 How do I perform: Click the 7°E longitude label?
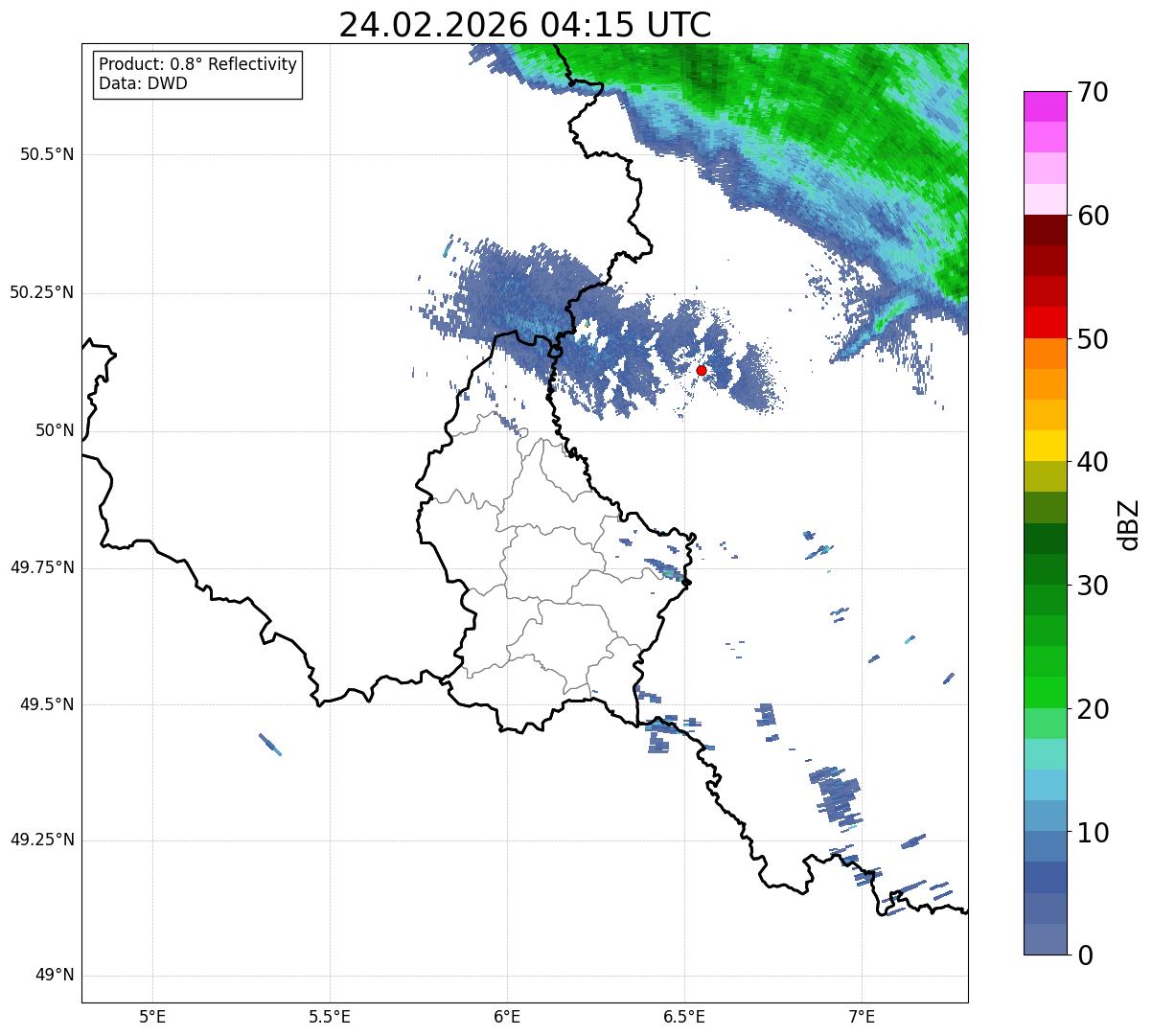point(862,1016)
